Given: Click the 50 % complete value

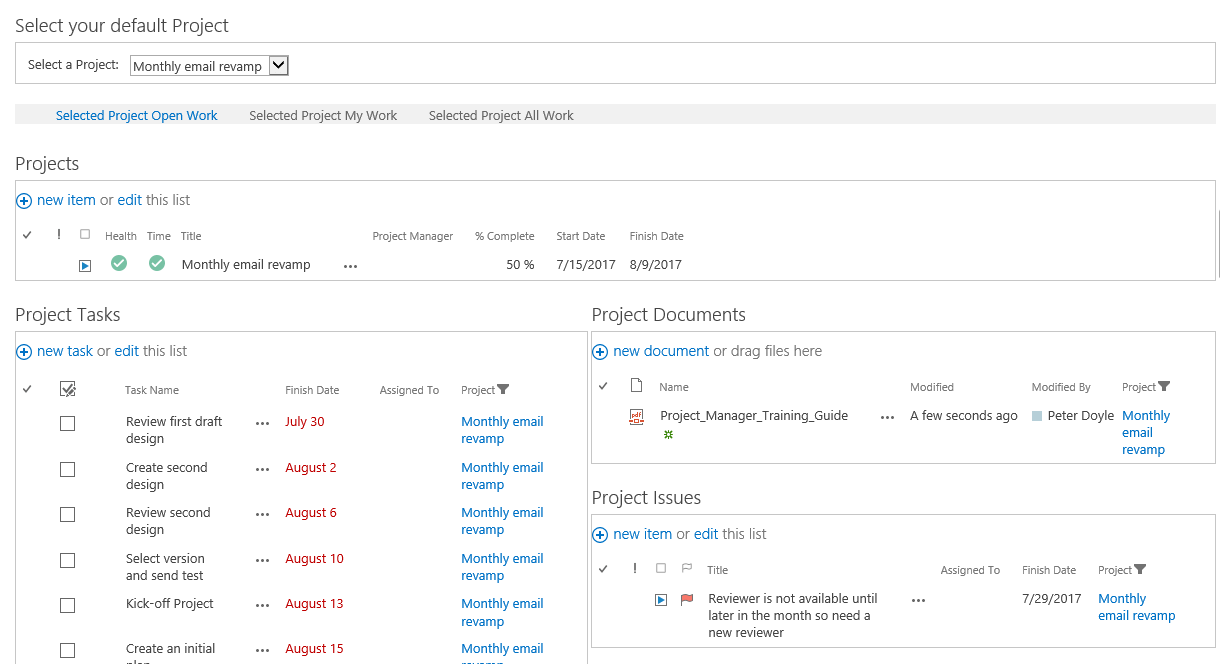Looking at the screenshot, I should tap(520, 265).
